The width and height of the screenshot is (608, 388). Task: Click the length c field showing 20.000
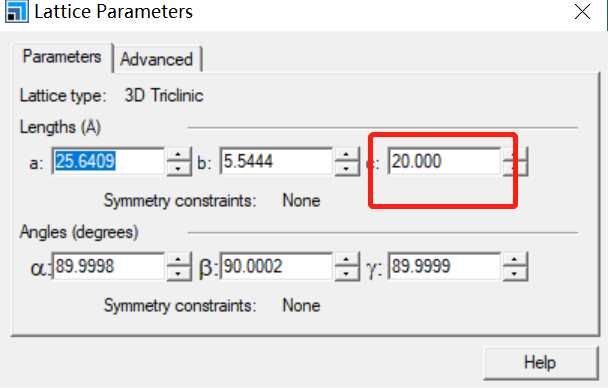coord(444,161)
